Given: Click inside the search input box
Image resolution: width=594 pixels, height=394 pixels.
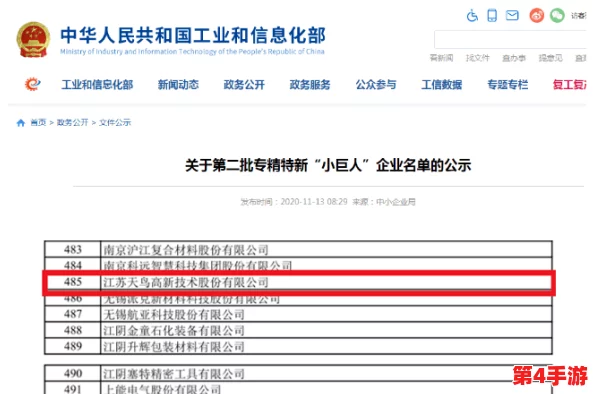Looking at the screenshot, I should pos(510,39).
